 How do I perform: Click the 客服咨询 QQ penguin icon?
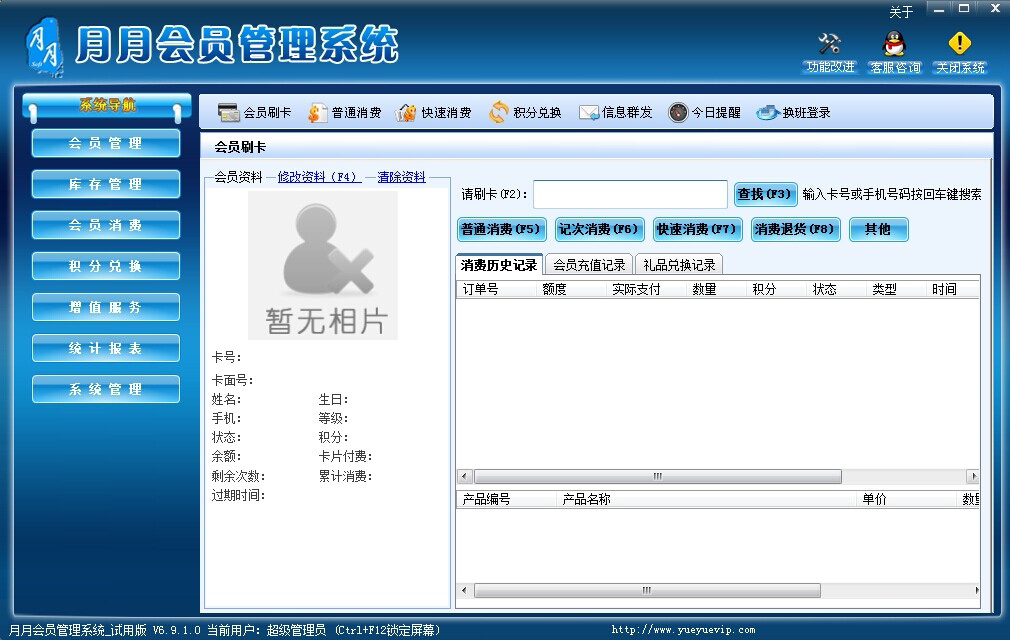pos(894,45)
